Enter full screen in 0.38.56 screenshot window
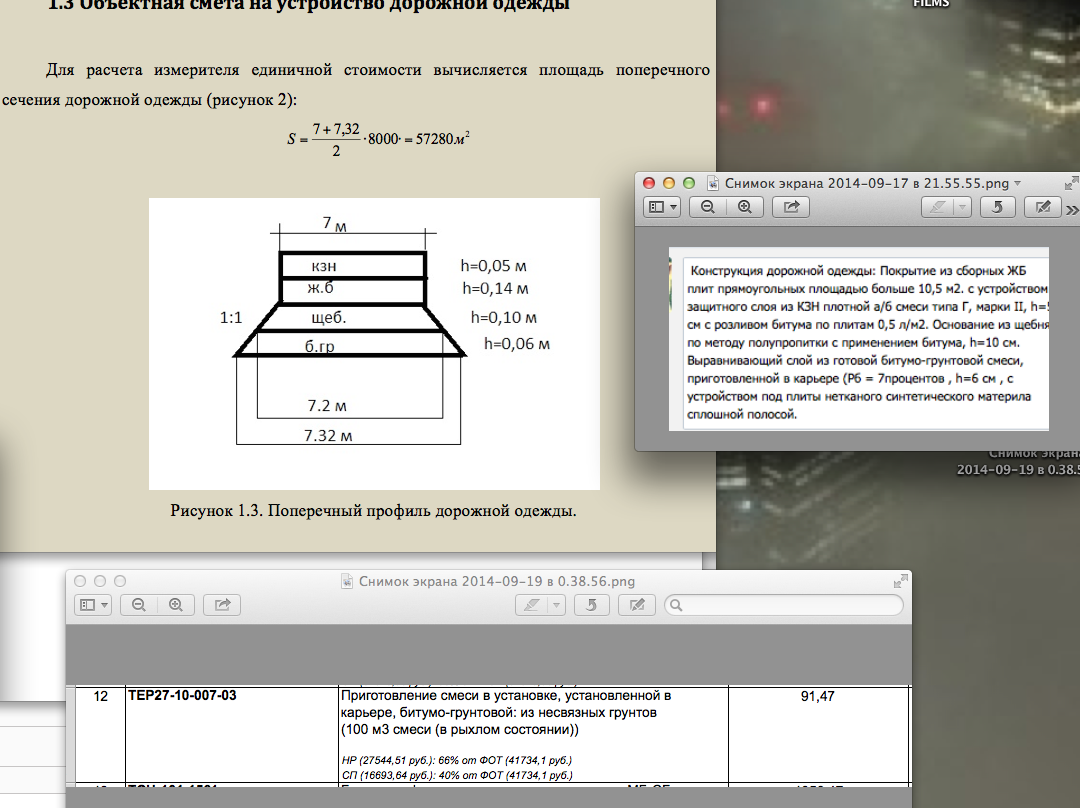This screenshot has width=1080, height=808. (902, 581)
